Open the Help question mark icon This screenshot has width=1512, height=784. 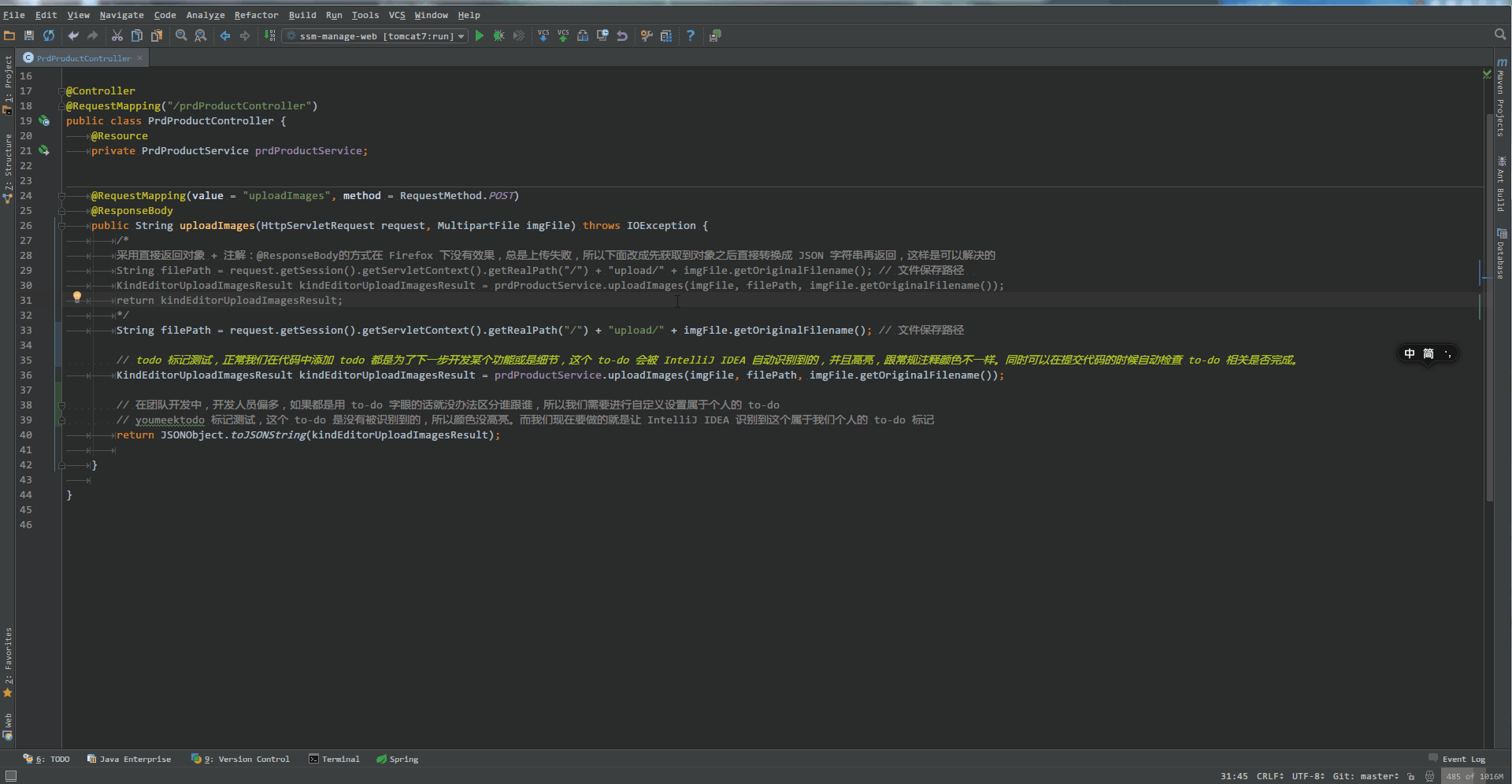[x=691, y=36]
